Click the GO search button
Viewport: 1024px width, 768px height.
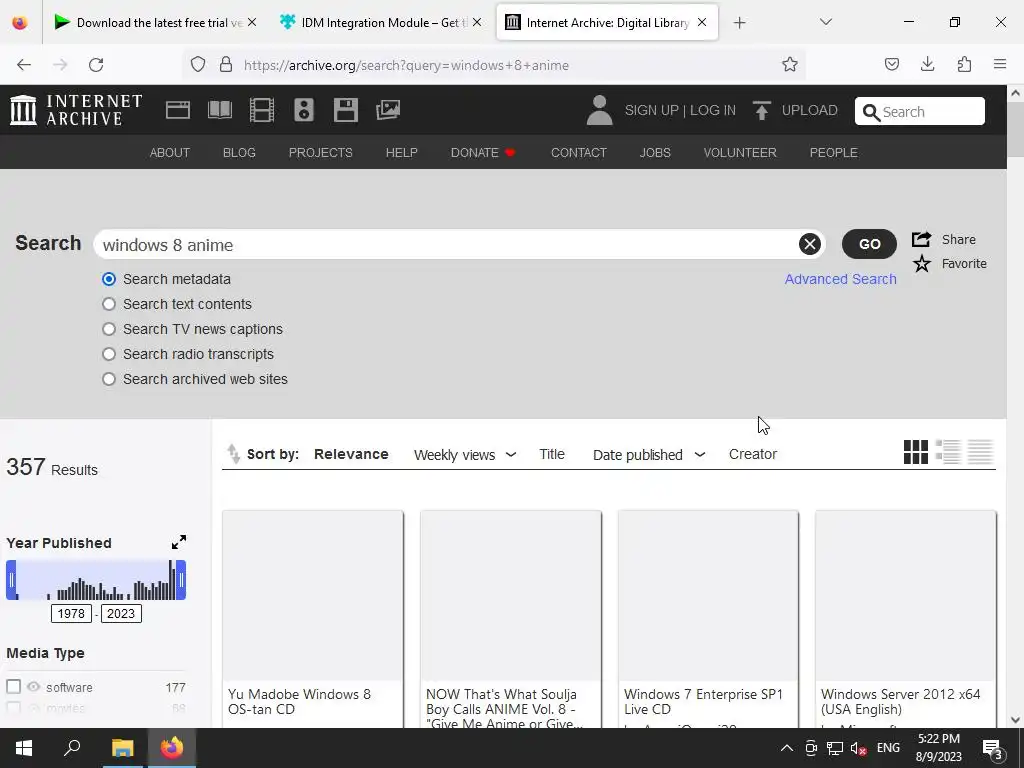[869, 244]
